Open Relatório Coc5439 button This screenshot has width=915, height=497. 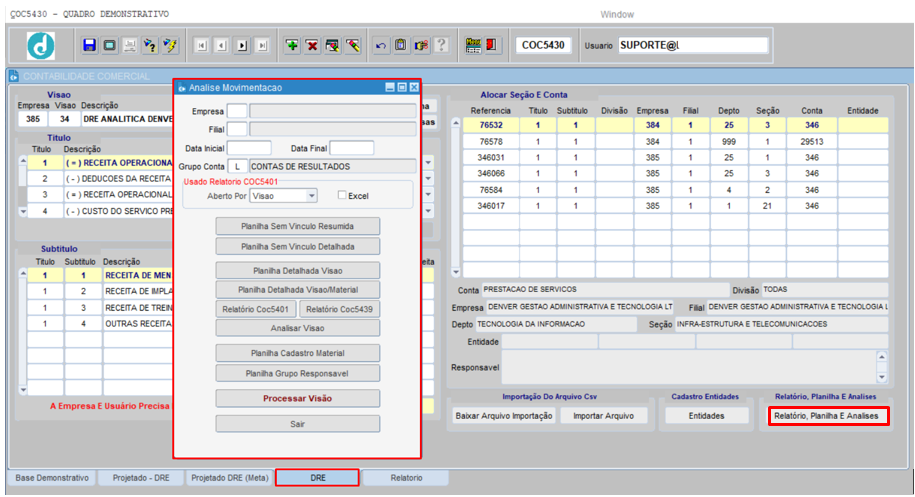pos(340,309)
